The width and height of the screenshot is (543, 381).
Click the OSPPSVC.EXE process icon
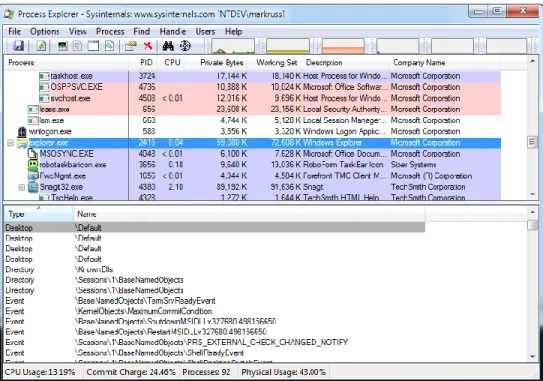tap(44, 87)
